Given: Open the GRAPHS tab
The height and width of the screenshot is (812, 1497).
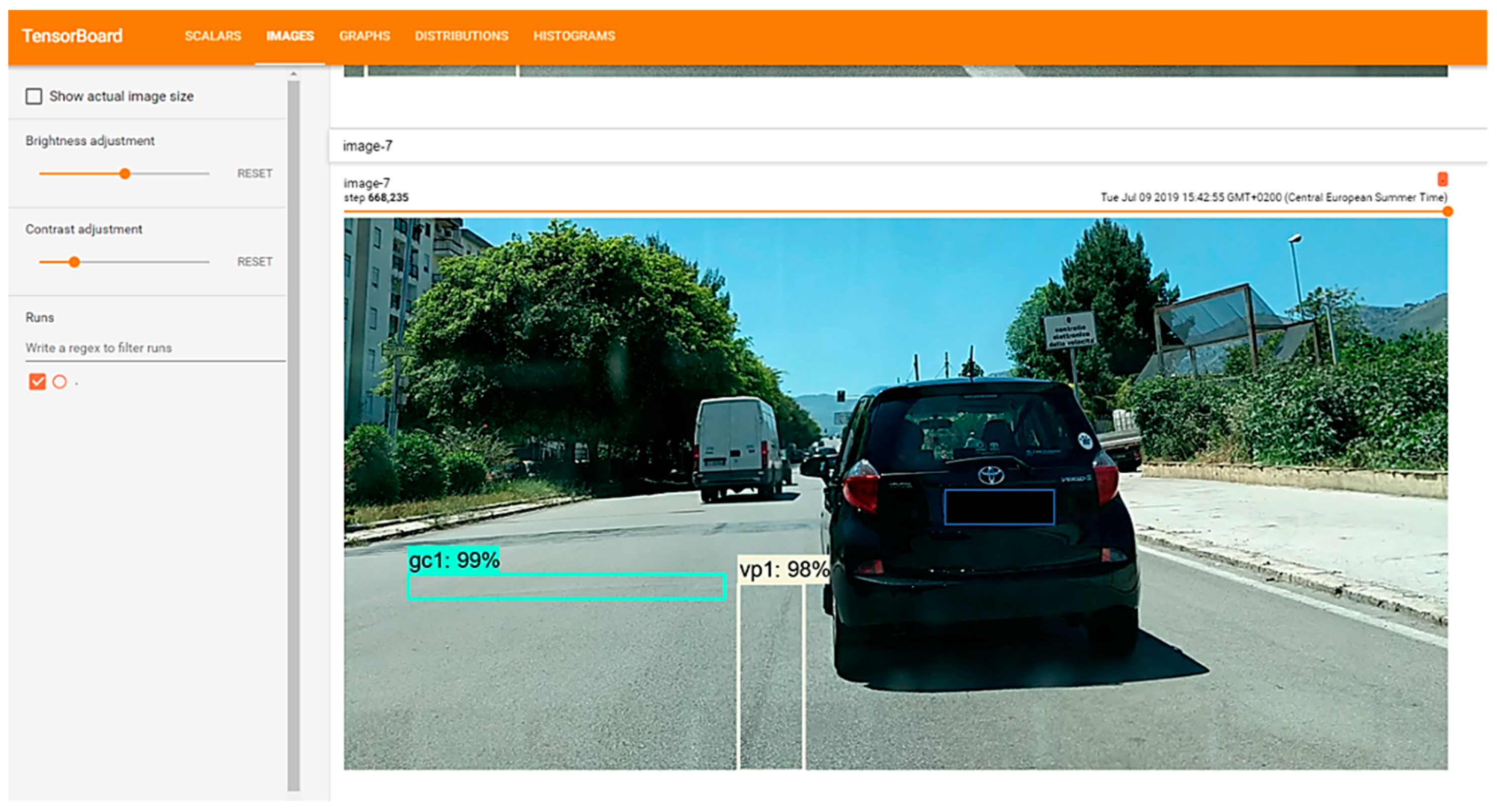Looking at the screenshot, I should pyautogui.click(x=364, y=36).
